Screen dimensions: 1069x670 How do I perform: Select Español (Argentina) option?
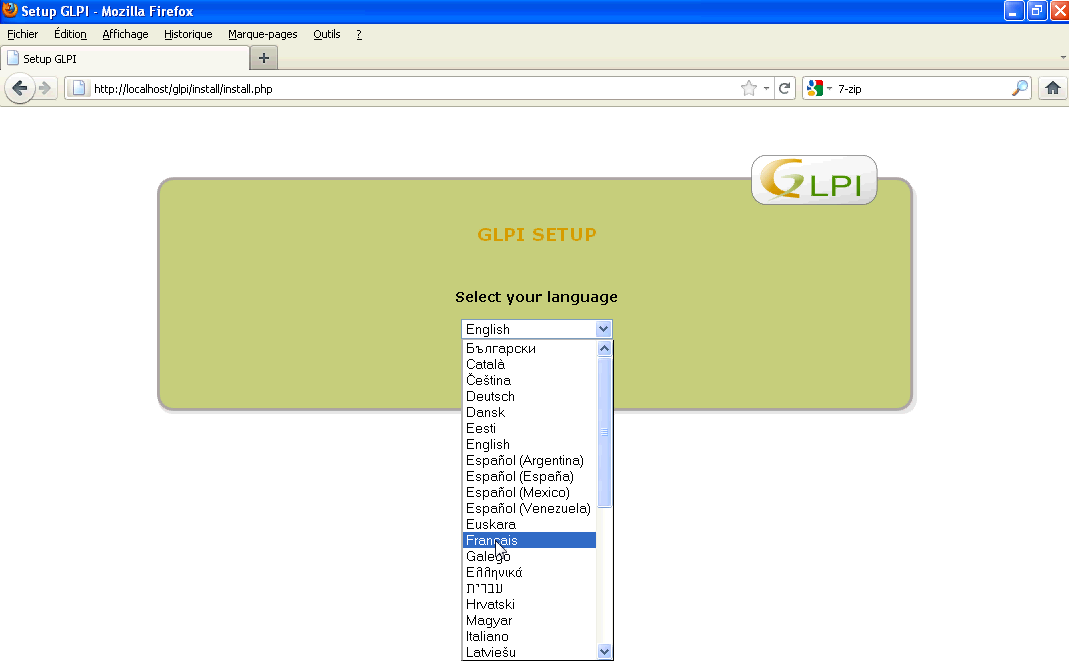[x=529, y=460]
